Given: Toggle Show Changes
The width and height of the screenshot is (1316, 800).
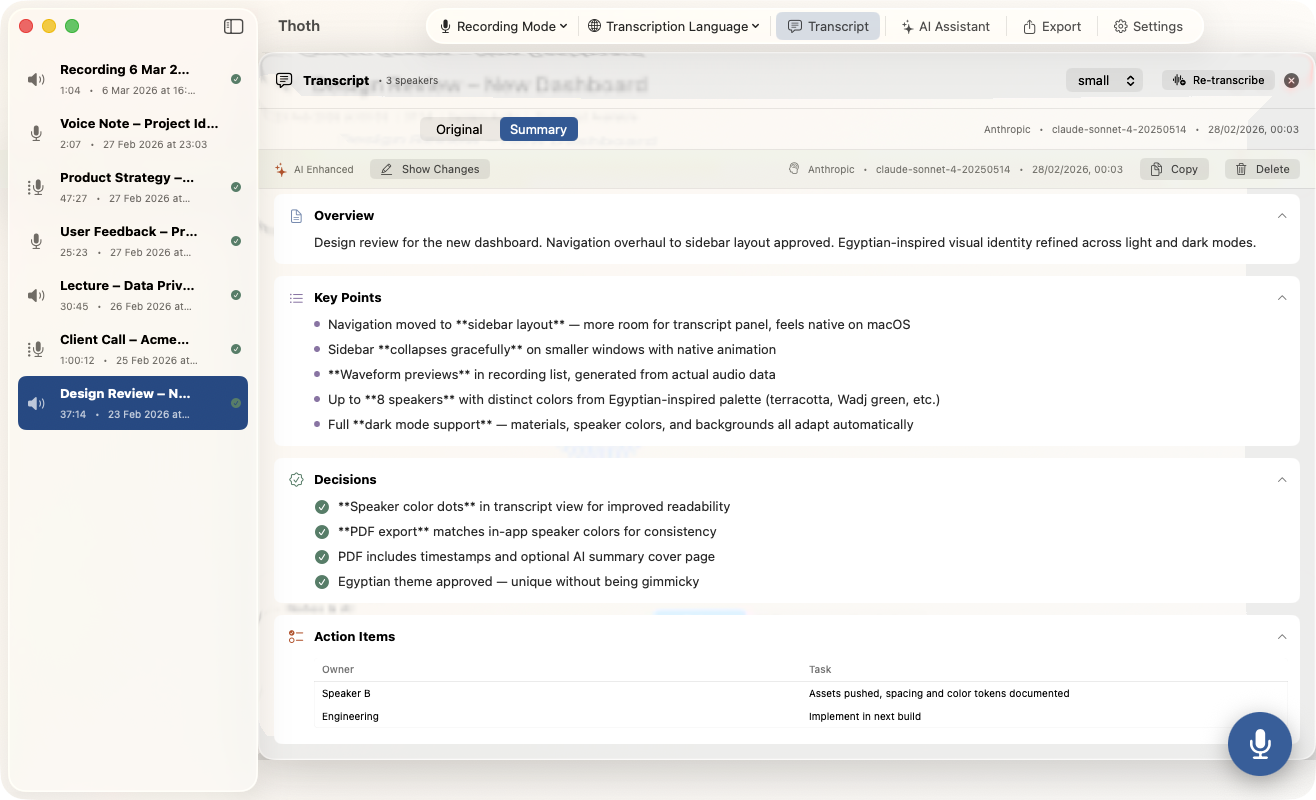Looking at the screenshot, I should coord(430,170).
